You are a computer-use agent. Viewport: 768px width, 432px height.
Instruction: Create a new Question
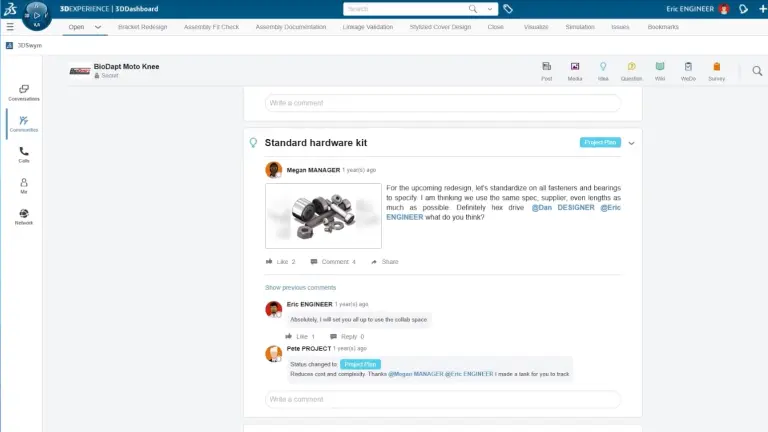[x=631, y=71]
